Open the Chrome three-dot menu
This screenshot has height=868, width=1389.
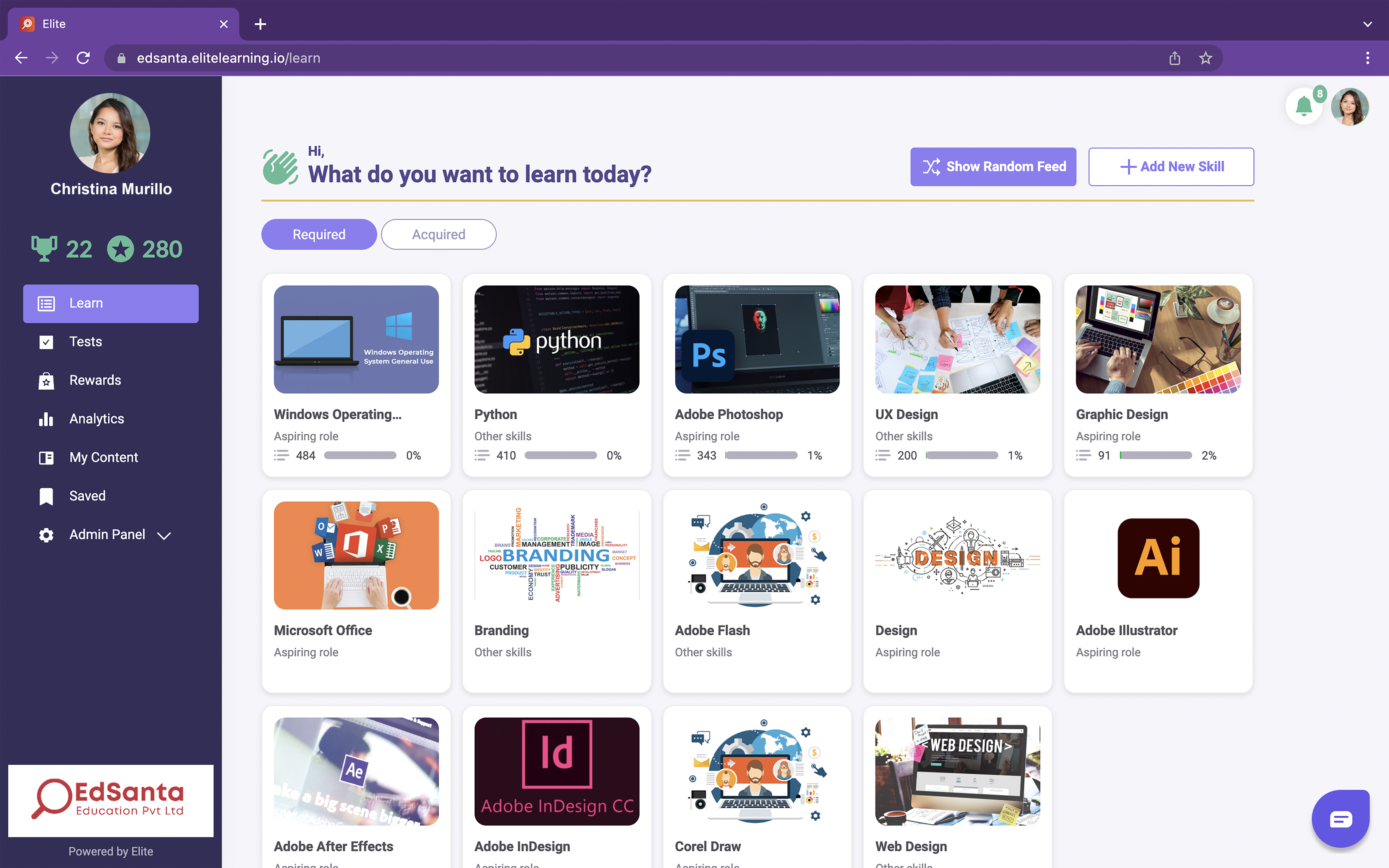coord(1367,58)
